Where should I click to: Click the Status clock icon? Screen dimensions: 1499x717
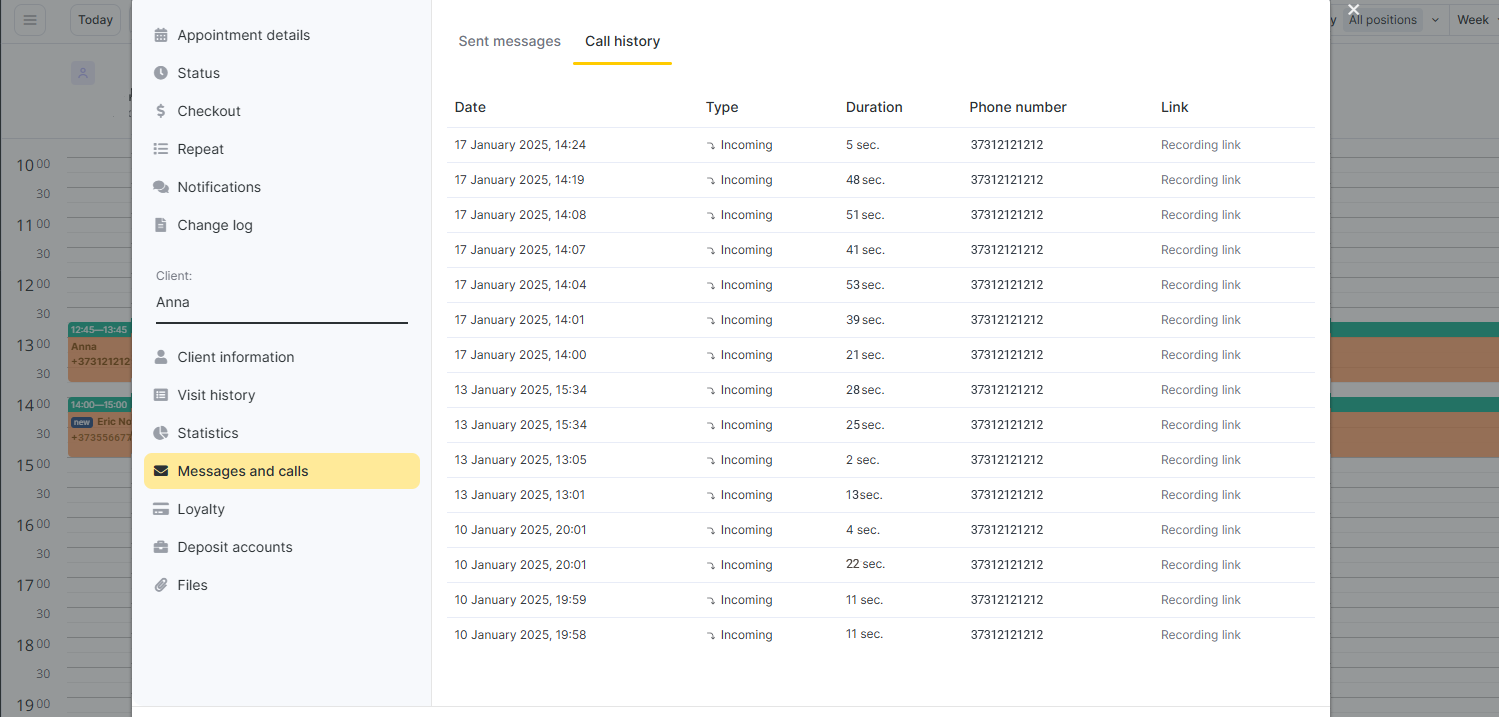(161, 73)
